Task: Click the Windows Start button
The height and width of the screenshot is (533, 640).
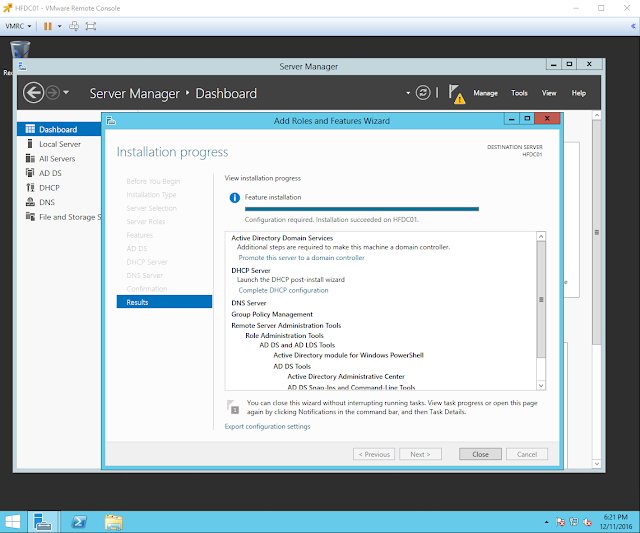Action: 13,522
